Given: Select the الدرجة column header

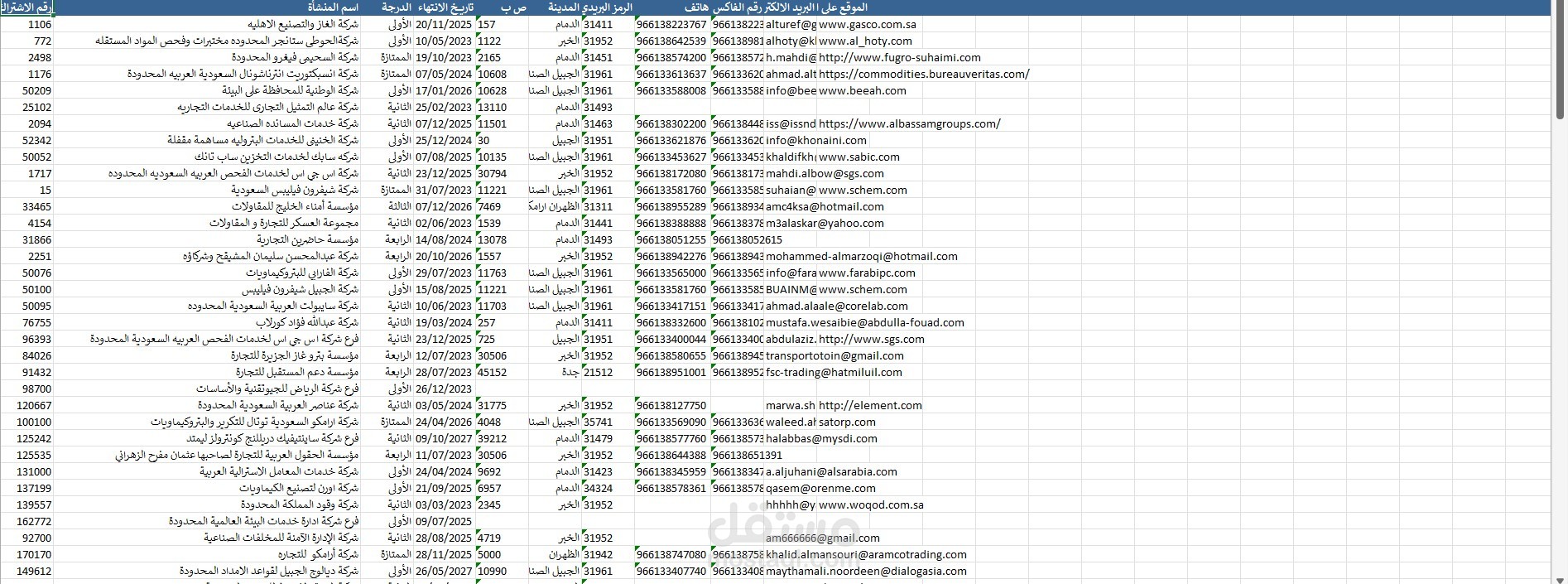Looking at the screenshot, I should [387, 7].
